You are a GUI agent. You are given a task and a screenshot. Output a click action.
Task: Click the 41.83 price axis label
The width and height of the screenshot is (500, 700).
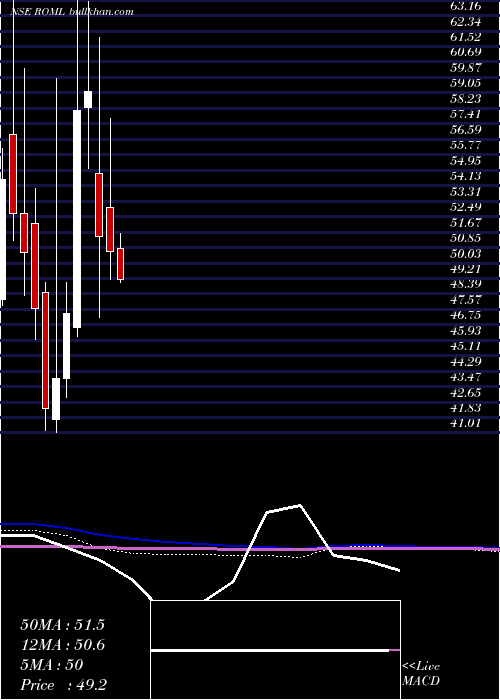466,408
